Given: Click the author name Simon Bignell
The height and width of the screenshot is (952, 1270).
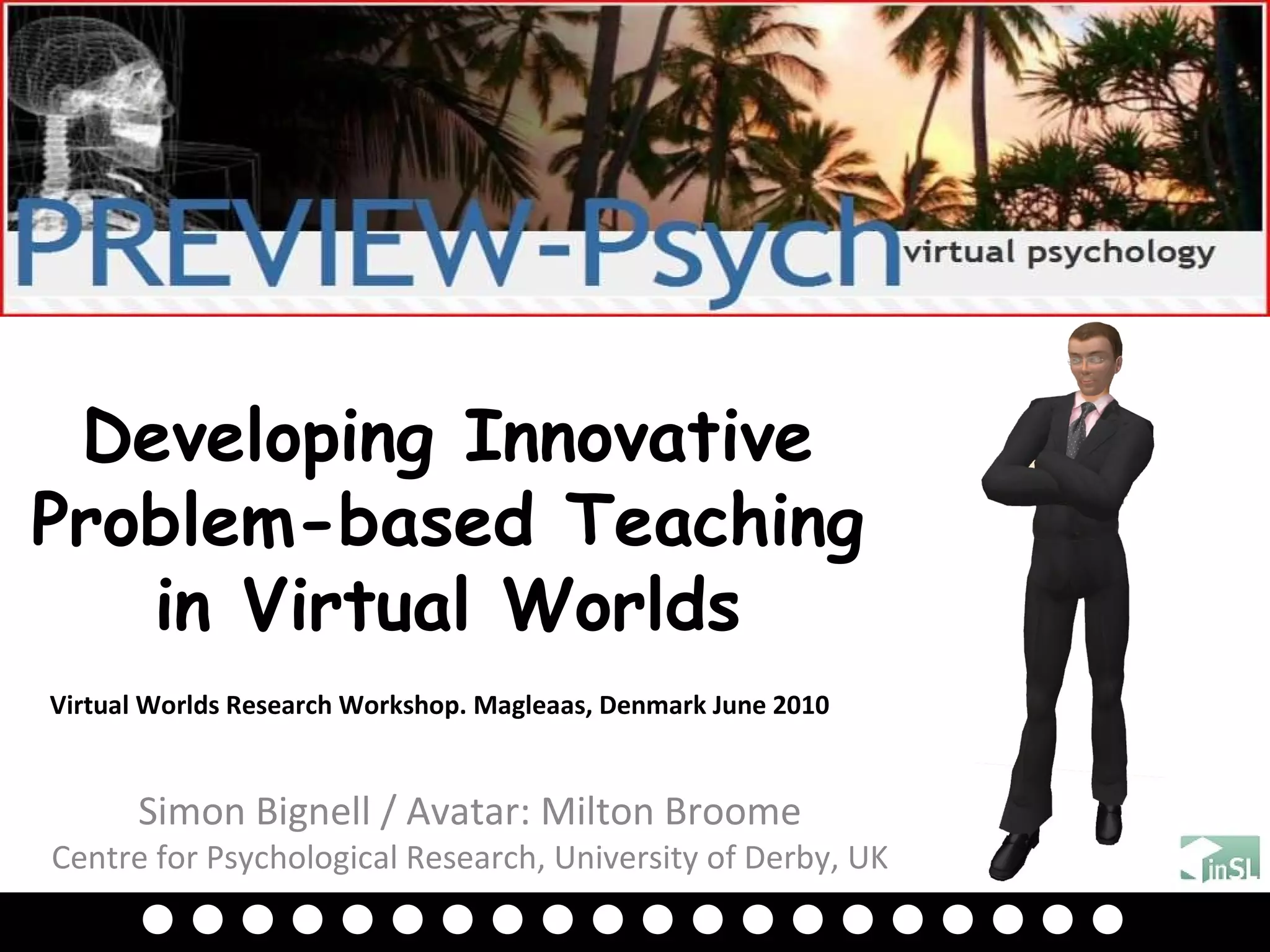Looking at the screenshot, I should click(x=254, y=812).
